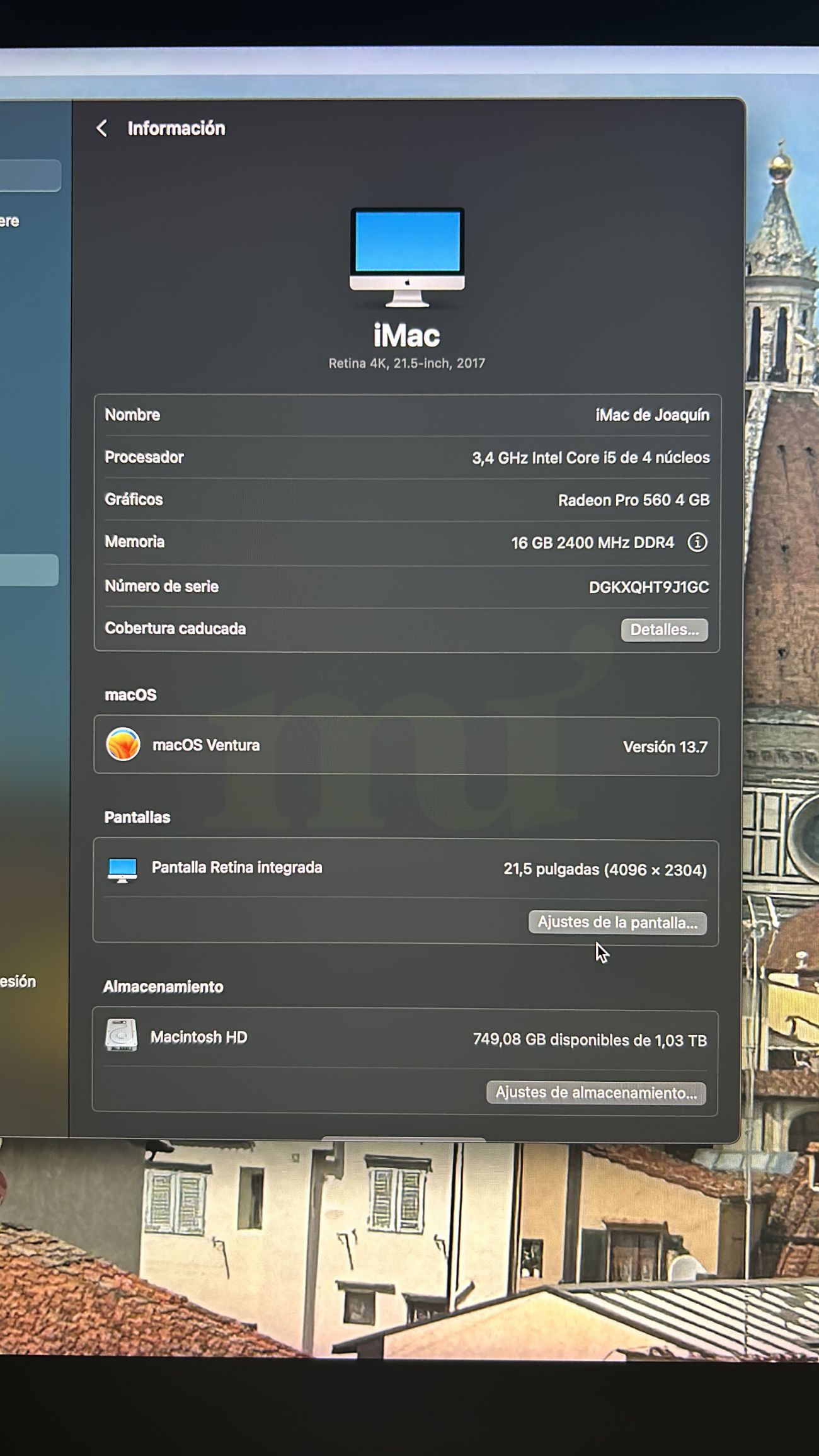Click the "macOS" section heading
The width and height of the screenshot is (819, 1456).
pos(130,695)
